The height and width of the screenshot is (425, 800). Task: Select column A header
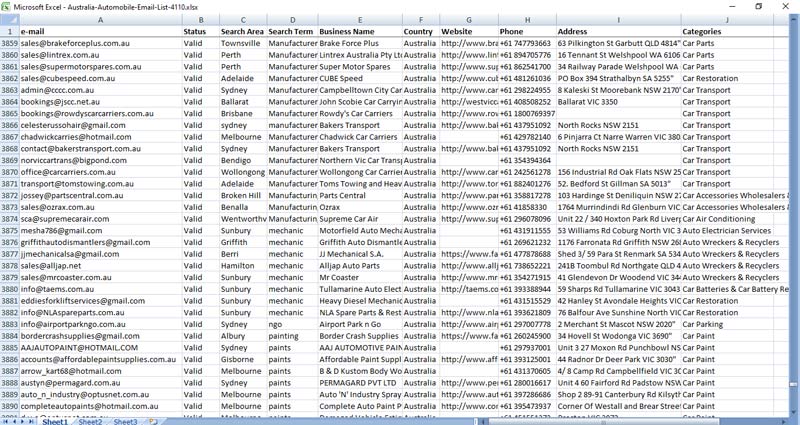pyautogui.click(x=101, y=20)
